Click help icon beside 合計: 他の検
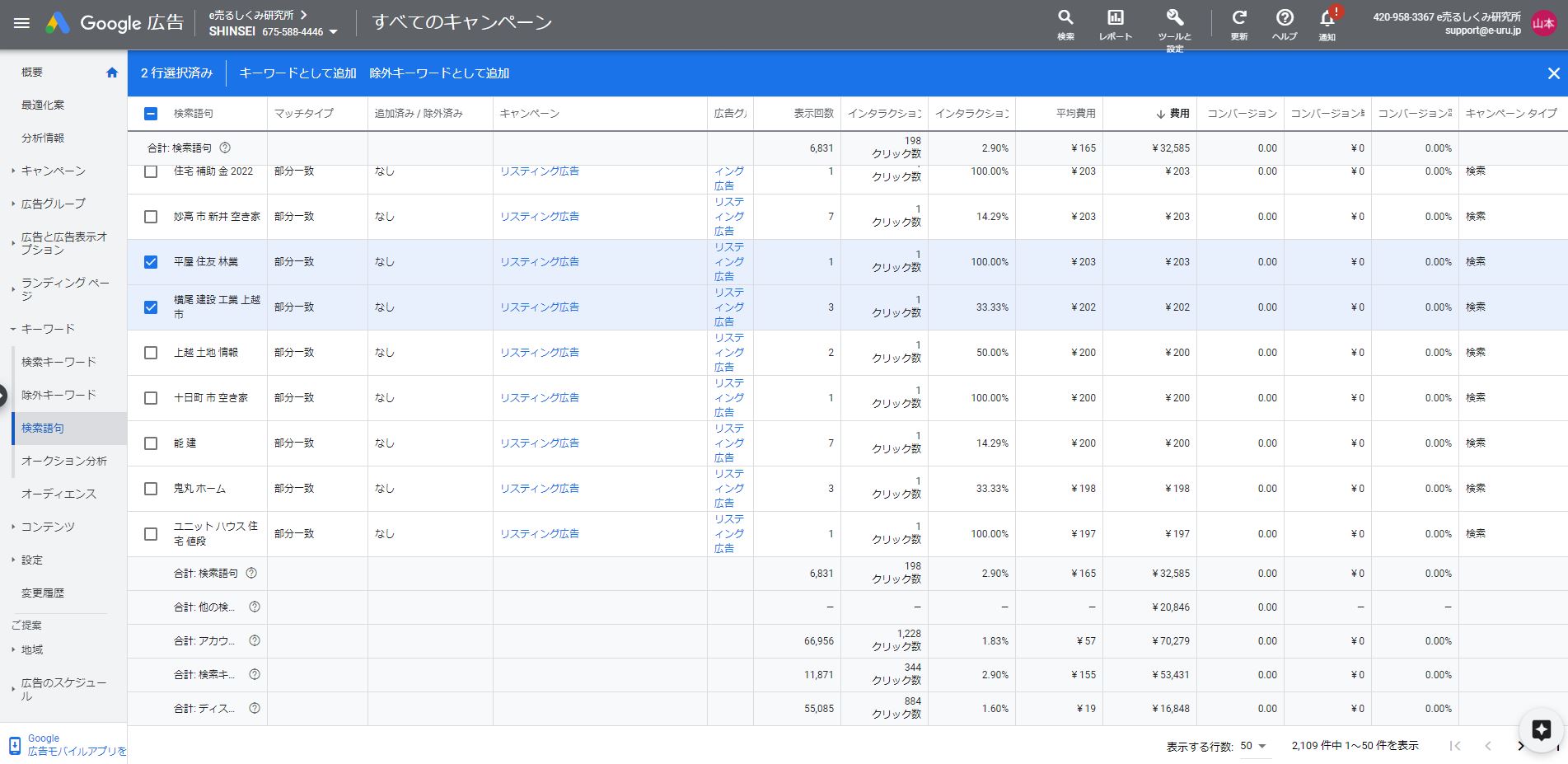 (x=255, y=607)
